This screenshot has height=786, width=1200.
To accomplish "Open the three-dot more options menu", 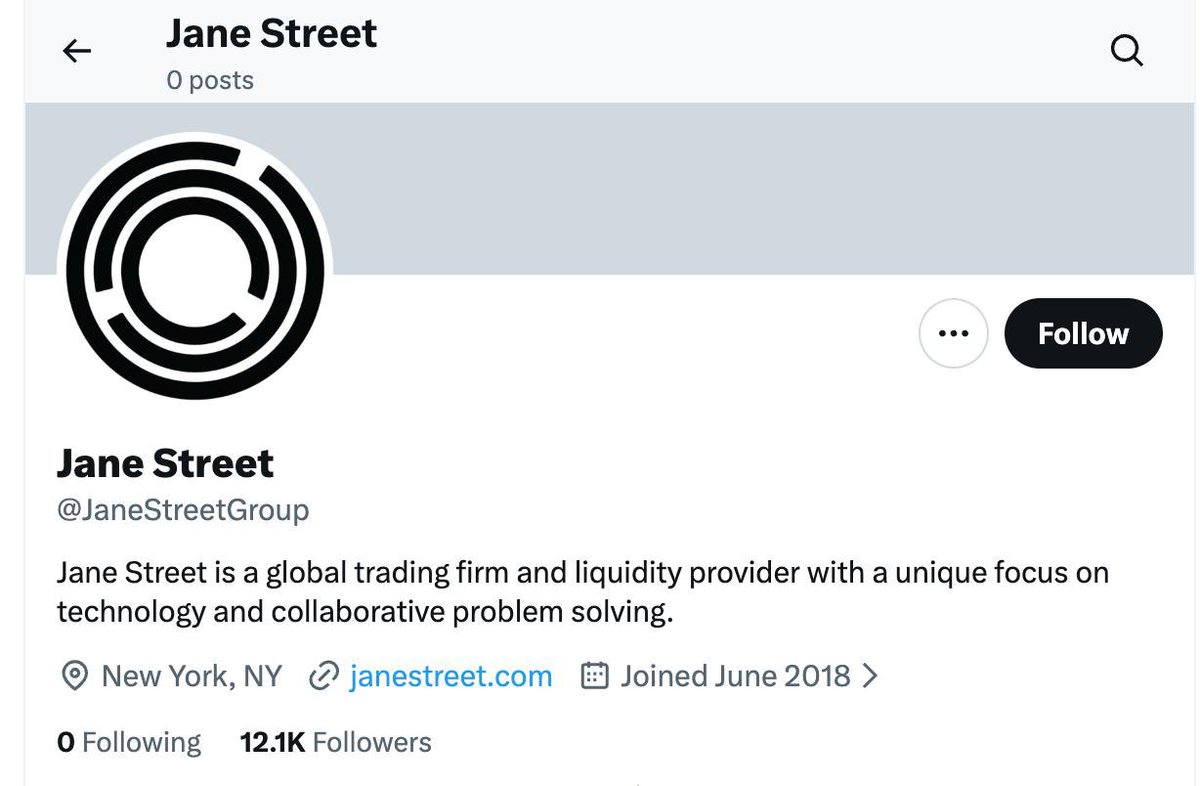I will 953,333.
